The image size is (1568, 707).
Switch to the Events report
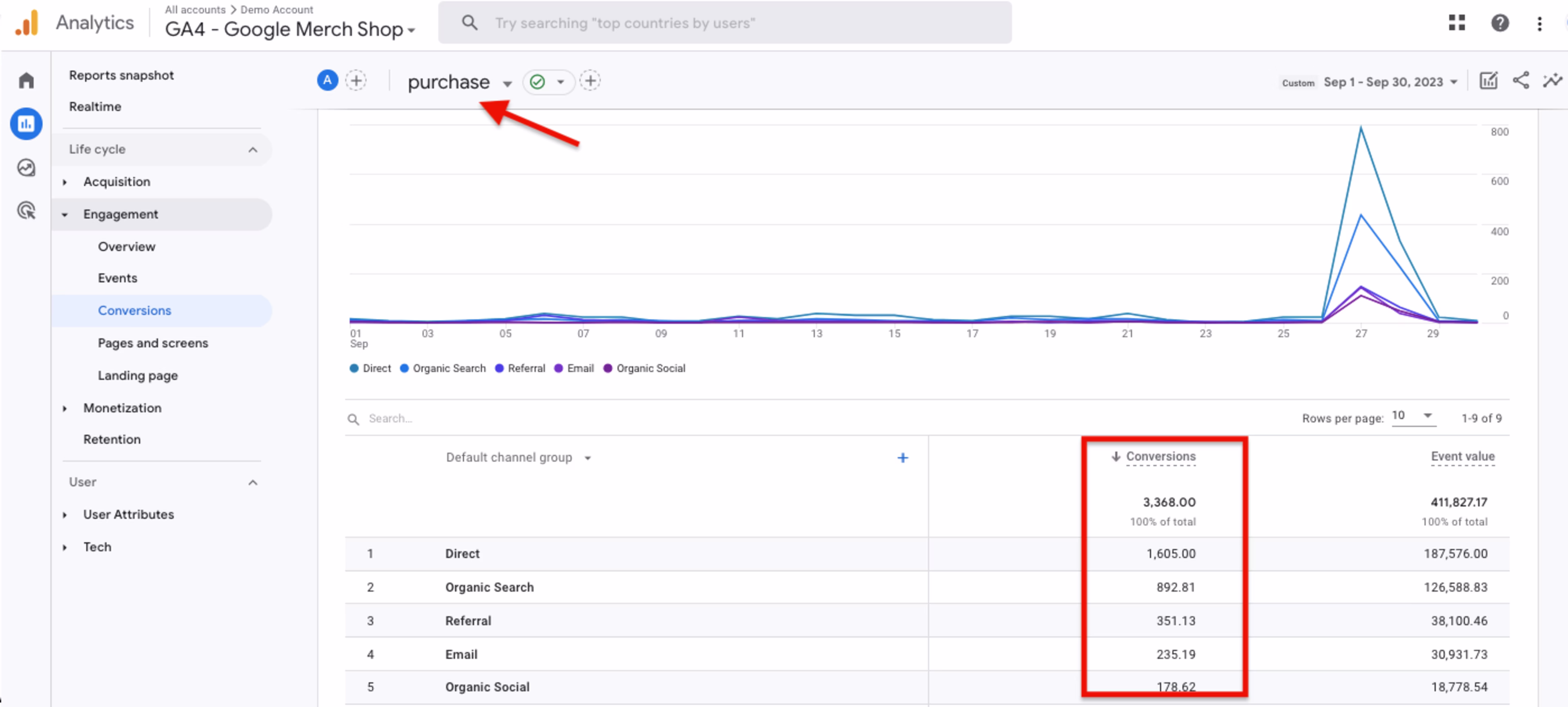point(118,278)
